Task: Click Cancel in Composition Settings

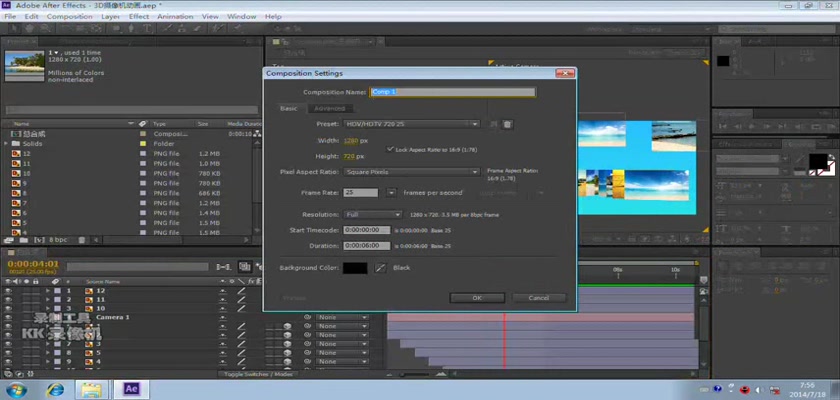Action: [x=538, y=298]
